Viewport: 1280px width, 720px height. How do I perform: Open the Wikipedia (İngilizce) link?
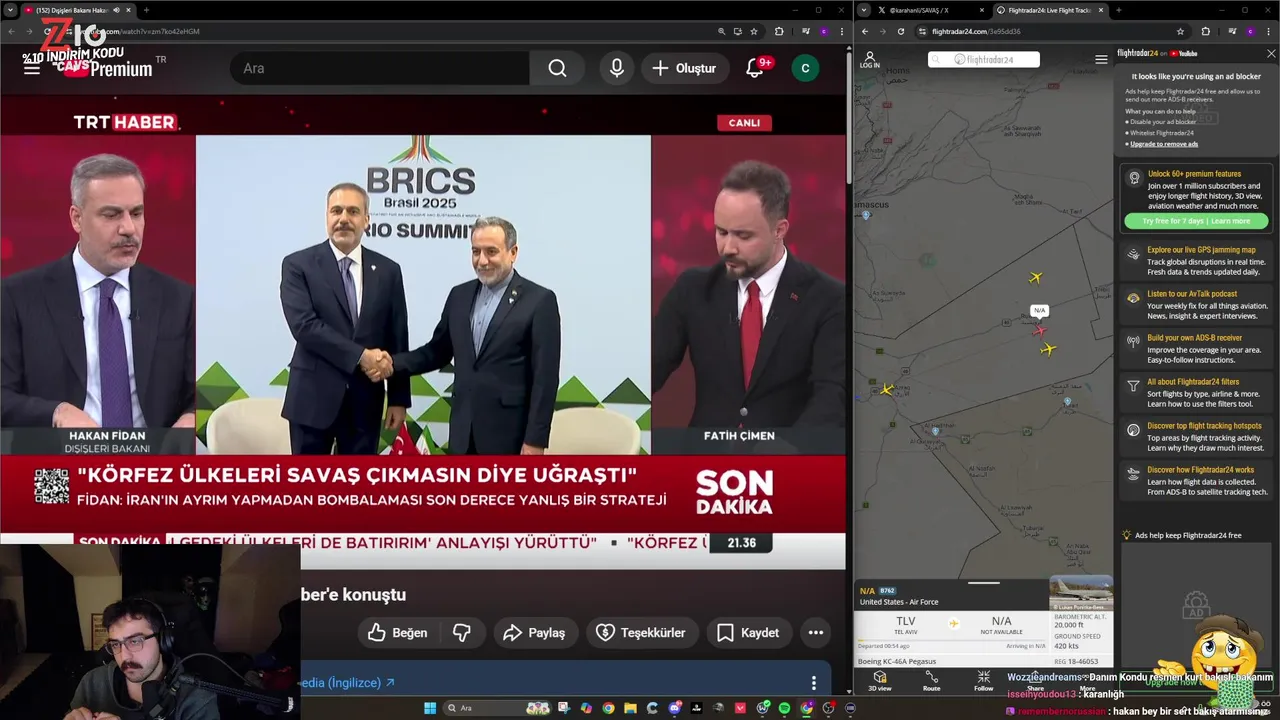click(x=347, y=683)
